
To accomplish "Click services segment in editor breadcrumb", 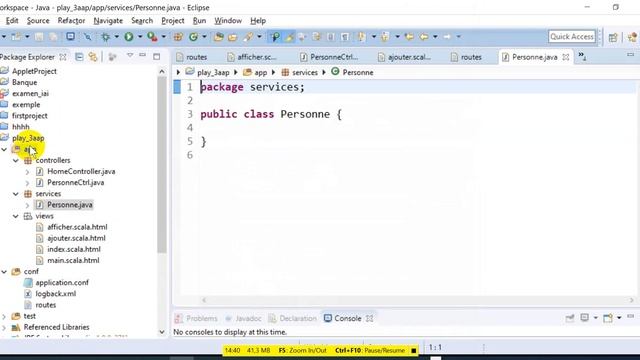I will 304,72.
